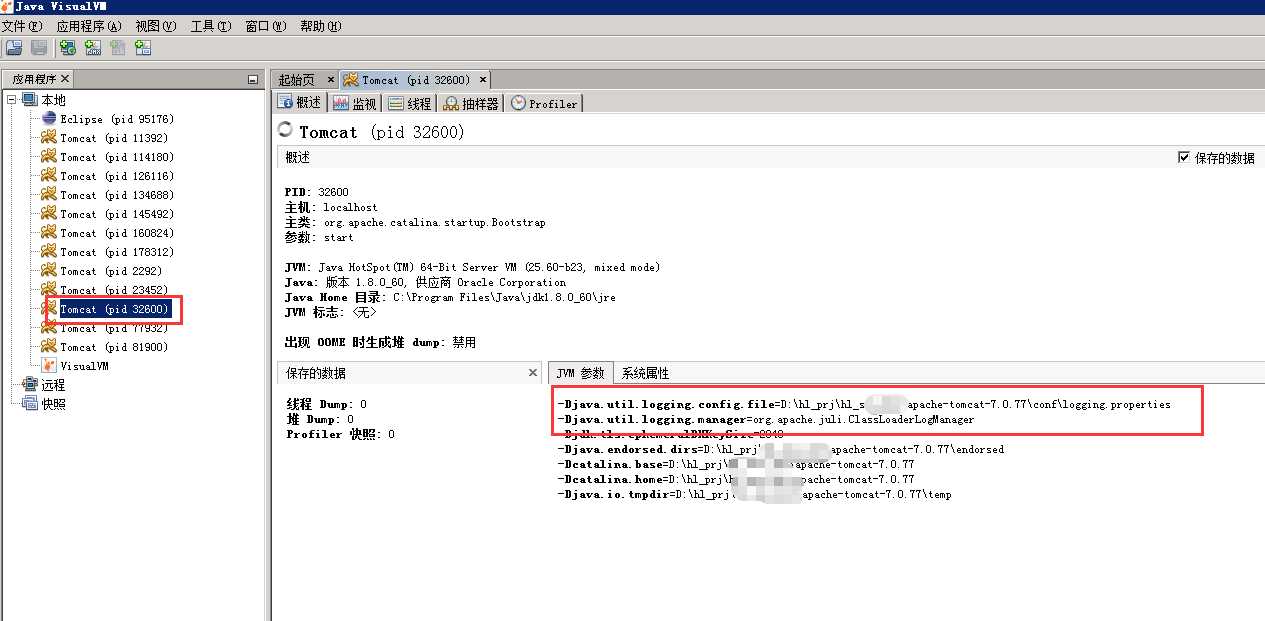
Task: Open the 视图 menu
Action: pos(155,26)
